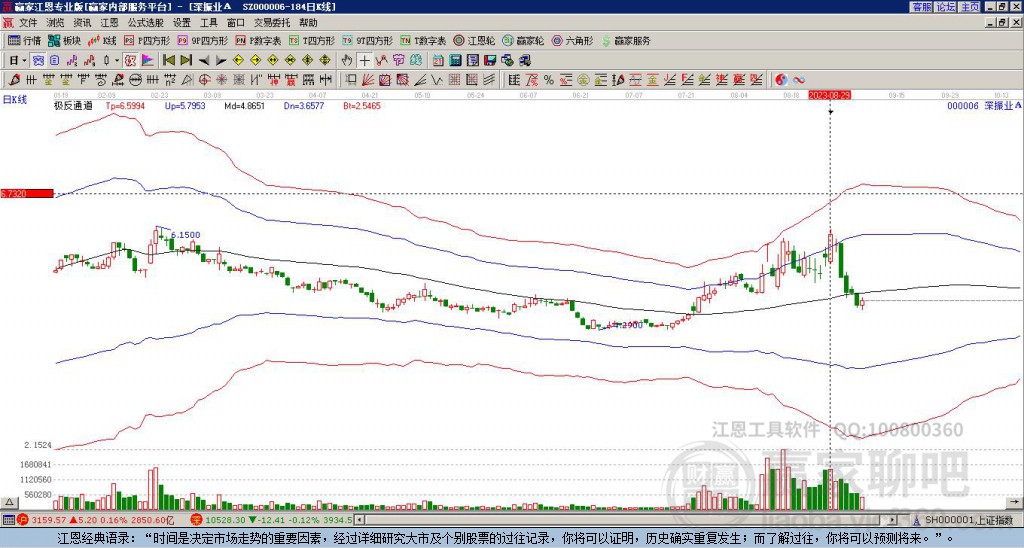
Task: Click the red circular target tool icon
Action: point(204,80)
